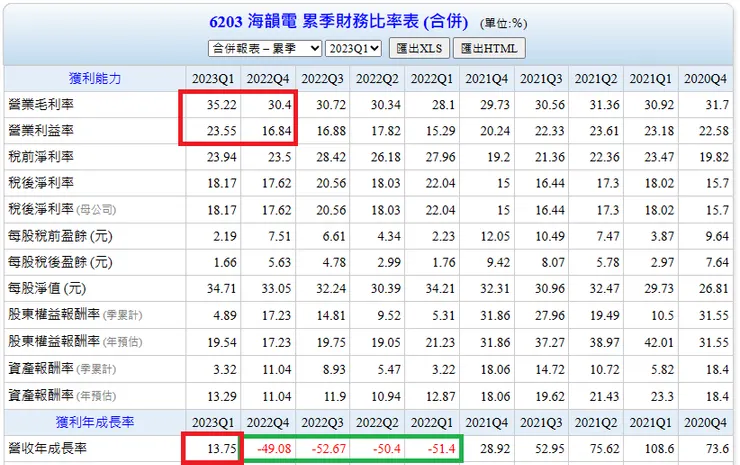Click the 35.22 gross margin value
Image resolution: width=740 pixels, height=465 pixels.
(221, 104)
